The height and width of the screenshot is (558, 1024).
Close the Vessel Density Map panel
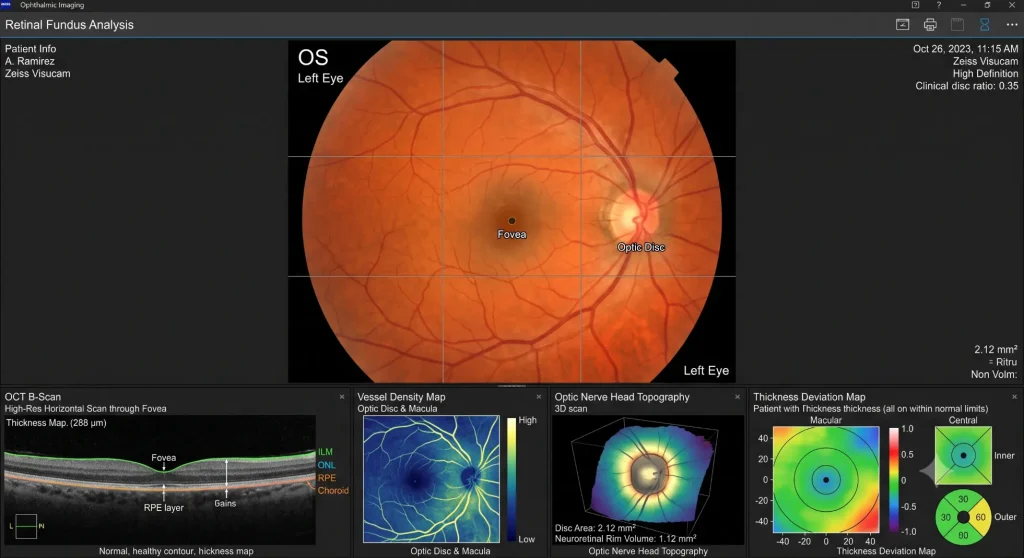tap(539, 397)
